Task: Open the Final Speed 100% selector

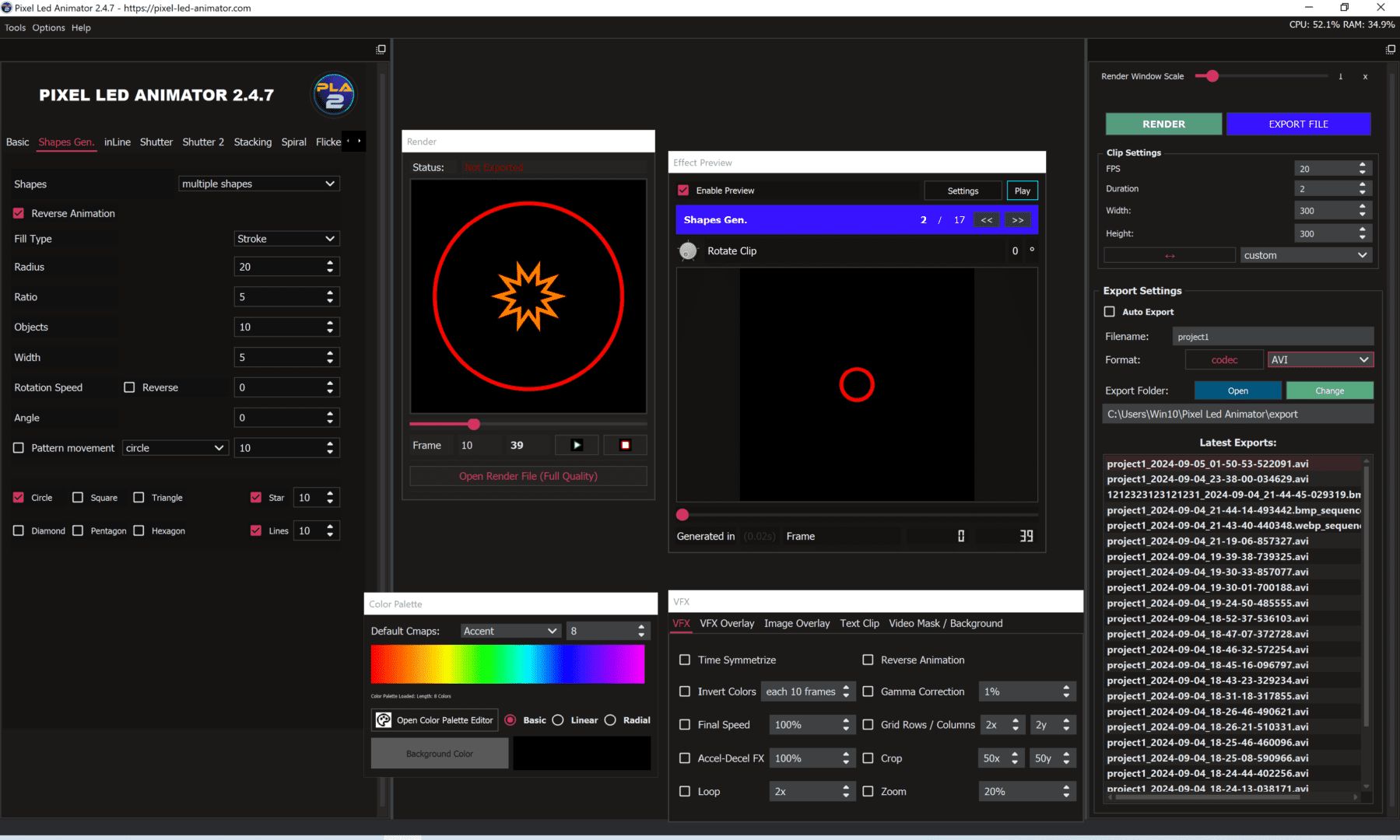Action: point(812,725)
